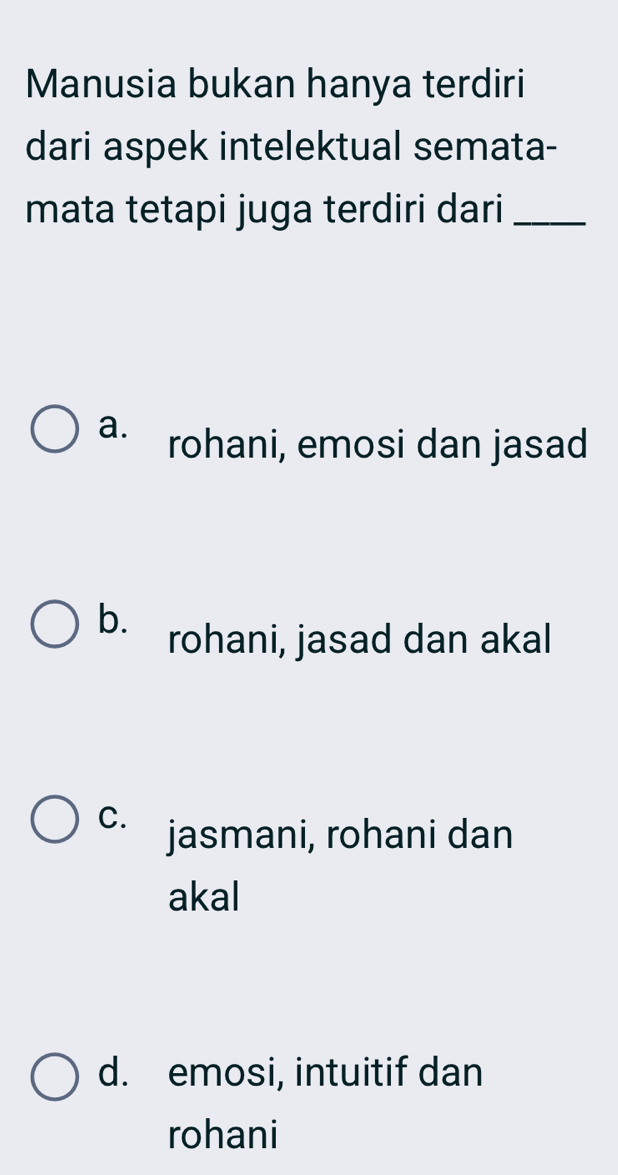Click the answer text "rohani, emosi dan jasad"
This screenshot has height=1175, width=618.
click(377, 443)
